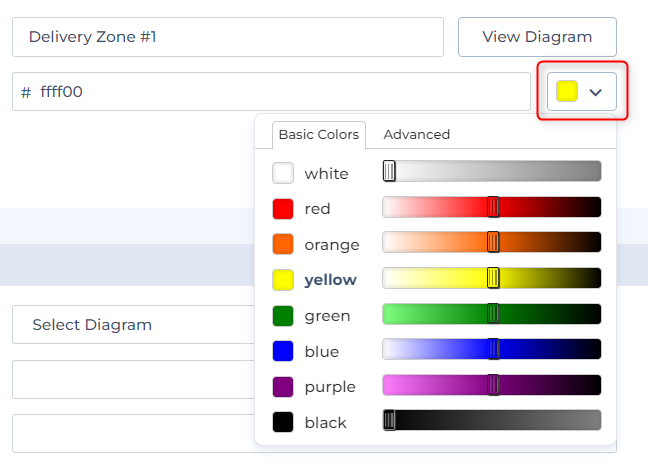Click the black shade slider handle

click(x=389, y=420)
